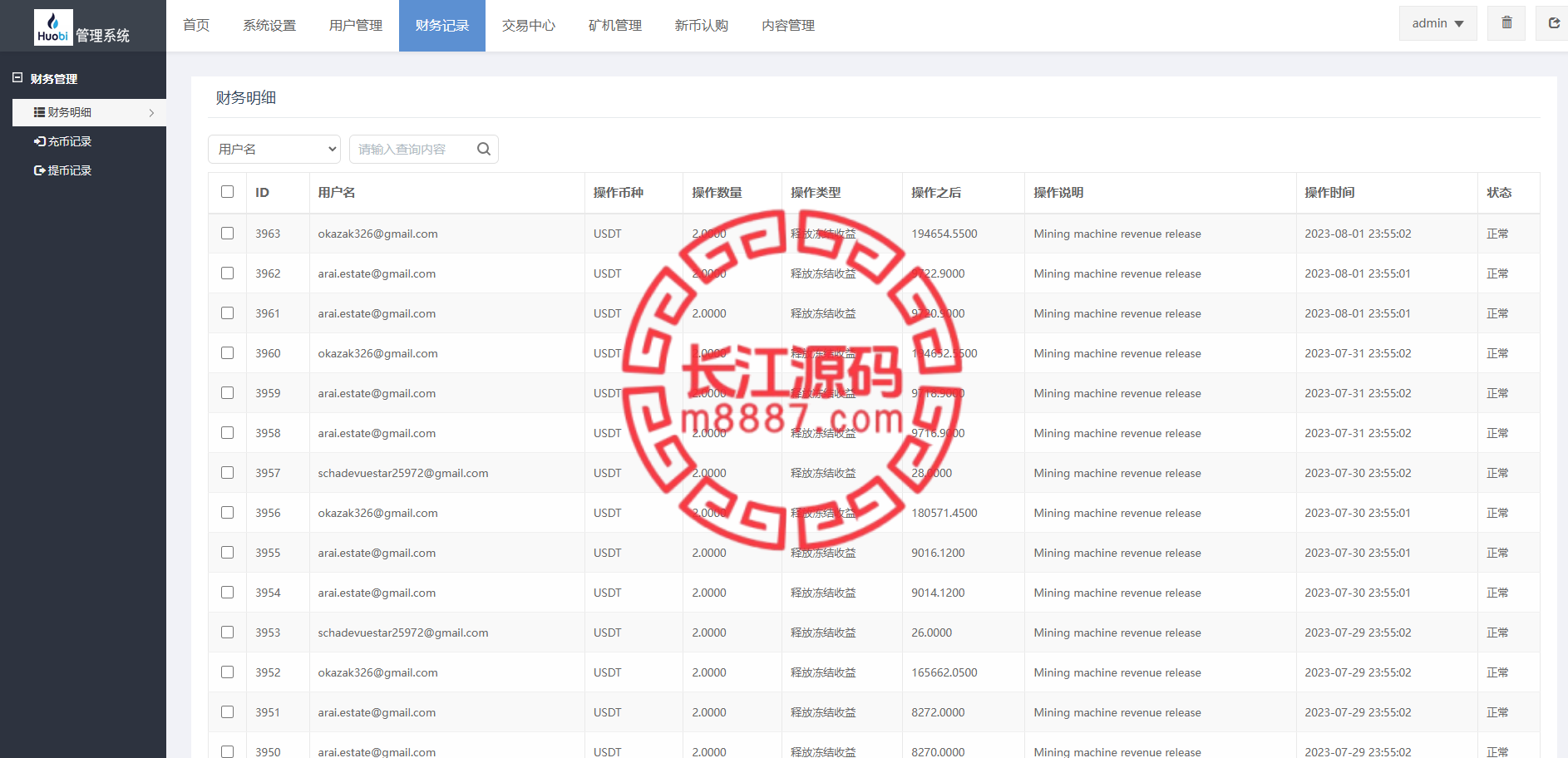This screenshot has height=758, width=1568.
Task: Click the chevron next to 财务明细
Action: click(x=151, y=112)
